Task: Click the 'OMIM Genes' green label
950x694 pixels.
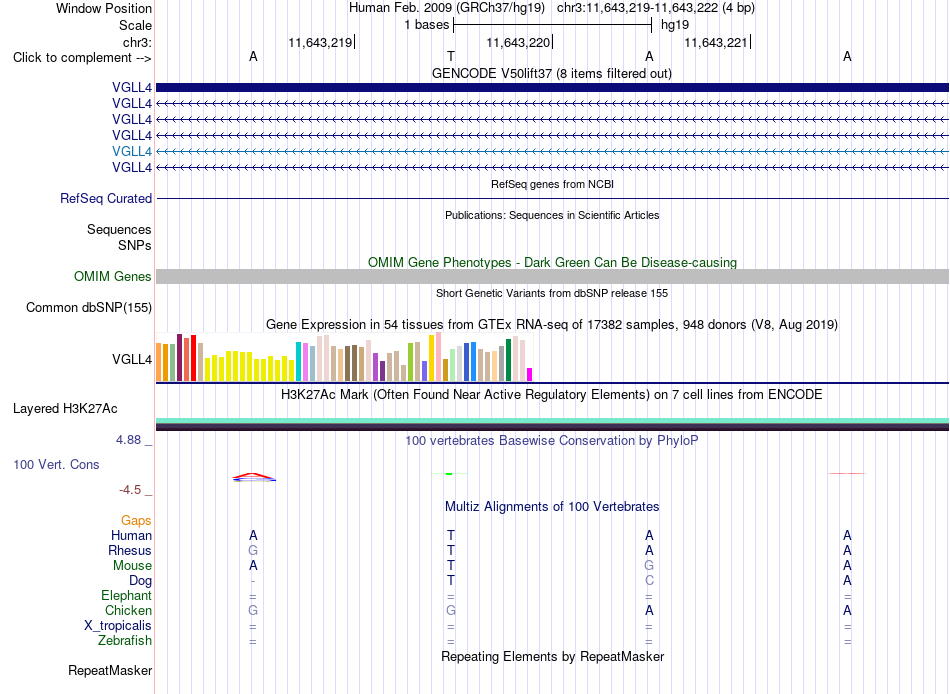Action: (x=112, y=276)
